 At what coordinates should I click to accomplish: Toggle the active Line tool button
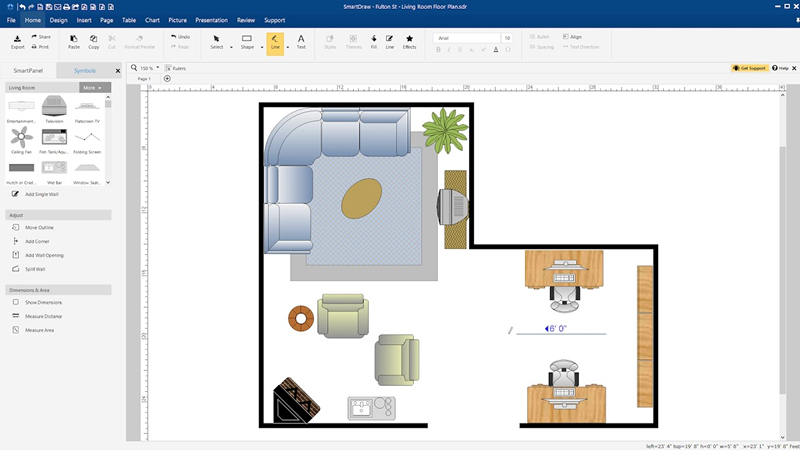pyautogui.click(x=274, y=41)
